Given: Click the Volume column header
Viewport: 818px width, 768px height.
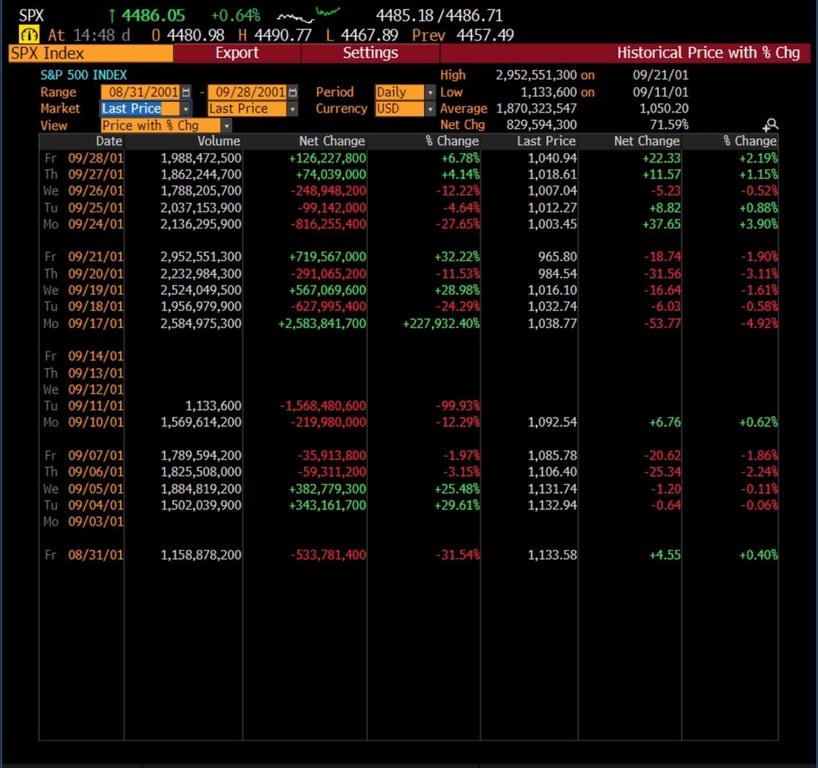Looking at the screenshot, I should point(219,141).
